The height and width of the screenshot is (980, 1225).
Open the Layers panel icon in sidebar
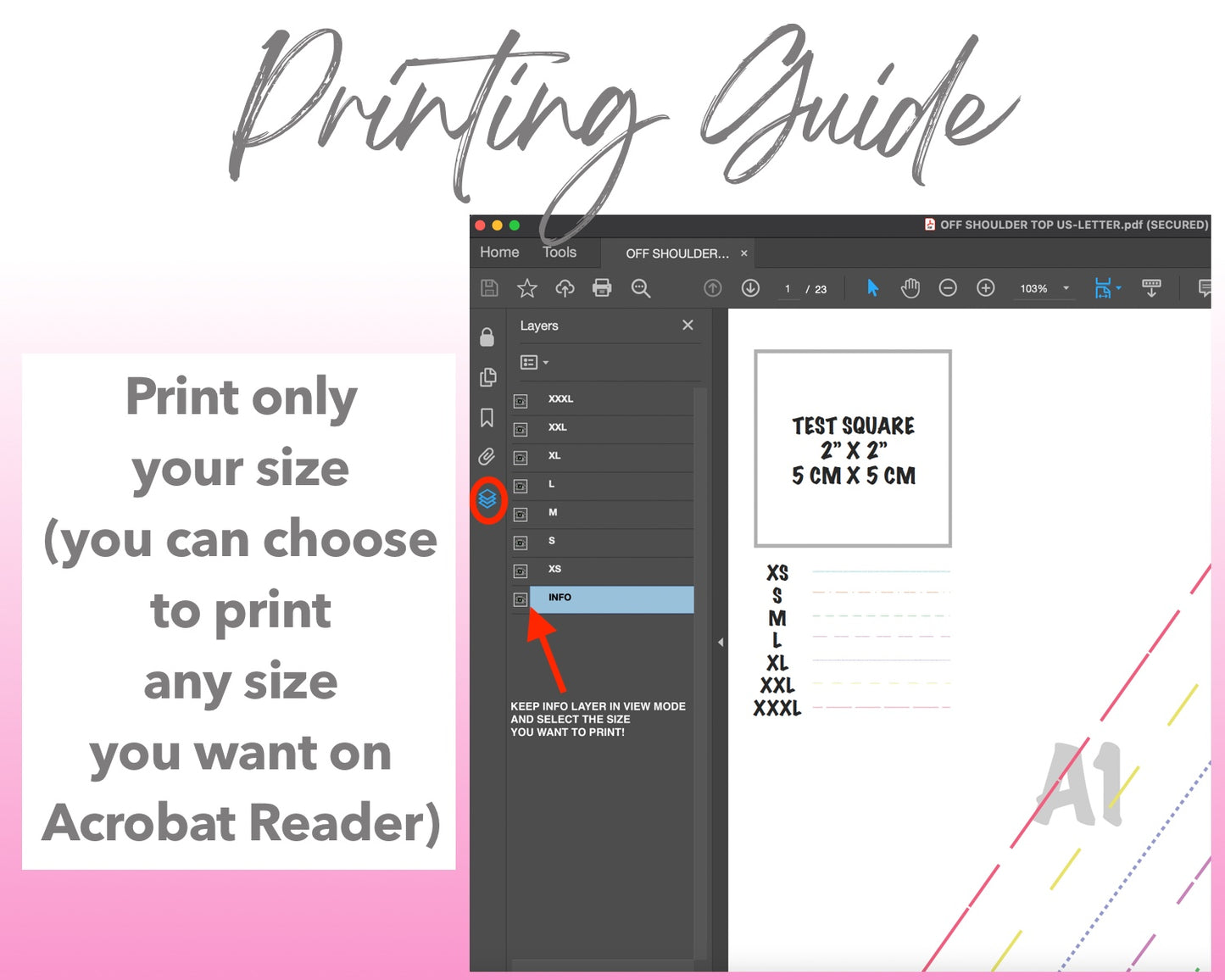487,499
